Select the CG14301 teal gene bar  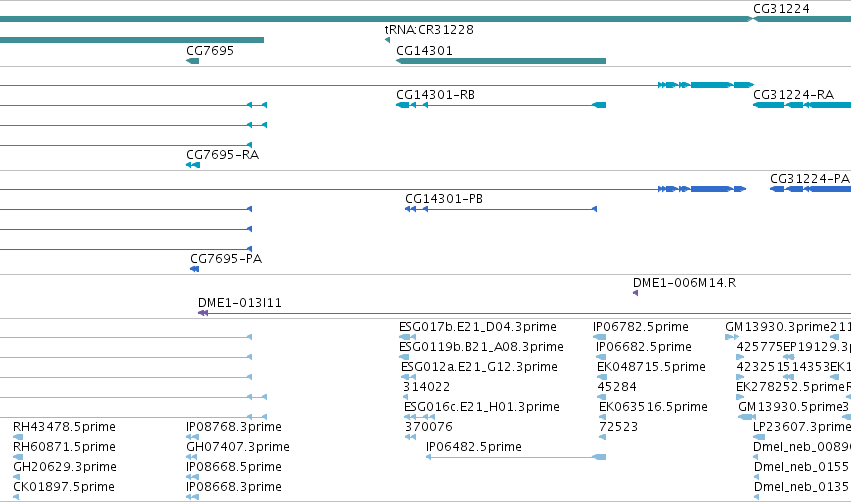tap(501, 61)
